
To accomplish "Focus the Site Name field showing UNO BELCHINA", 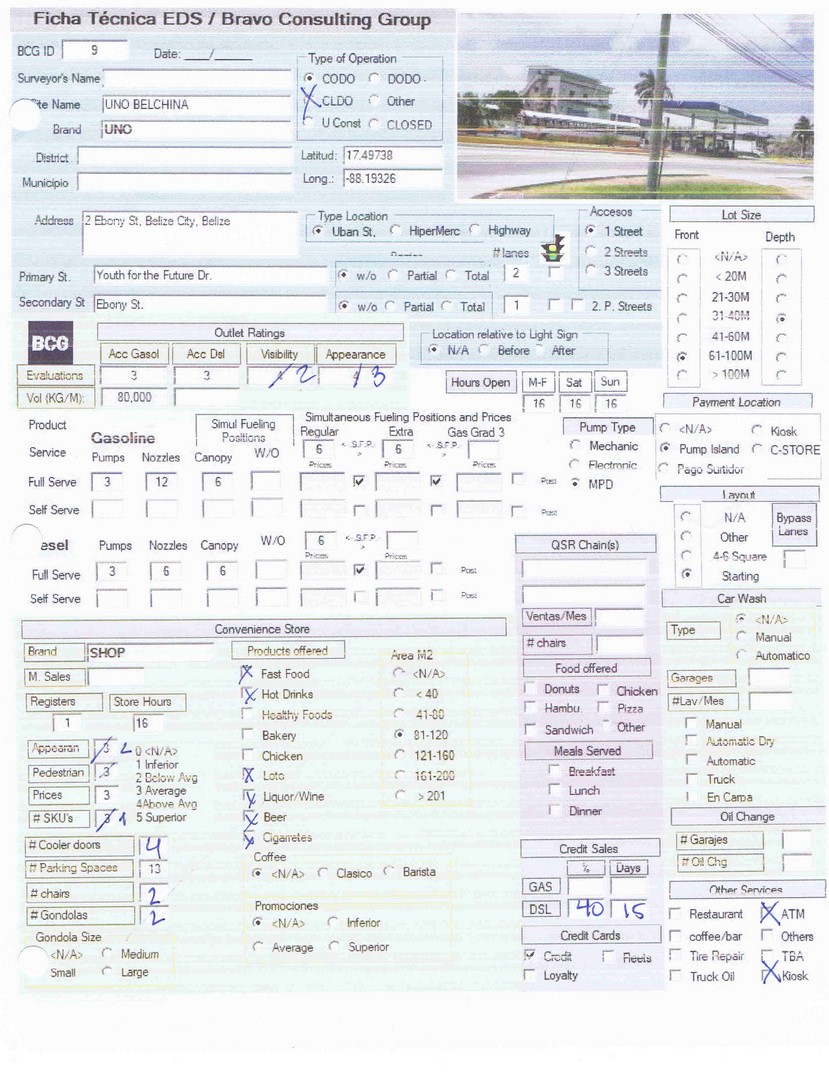I will (x=197, y=105).
